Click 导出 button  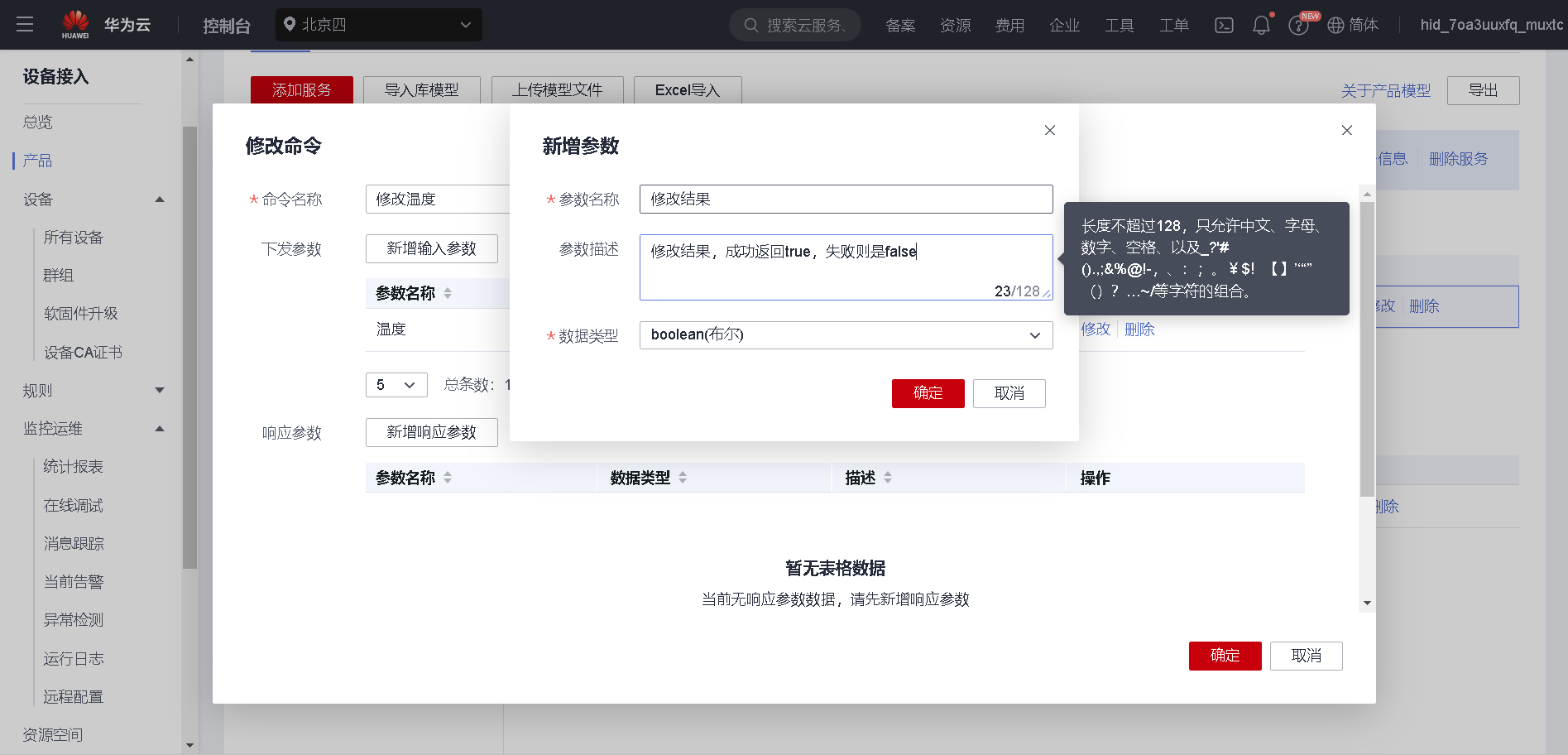[x=1484, y=90]
